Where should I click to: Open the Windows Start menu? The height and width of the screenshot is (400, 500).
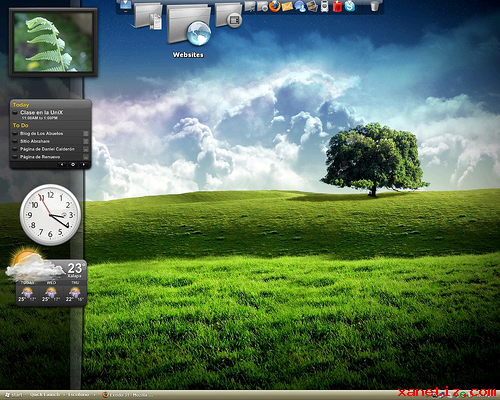pos(13,395)
